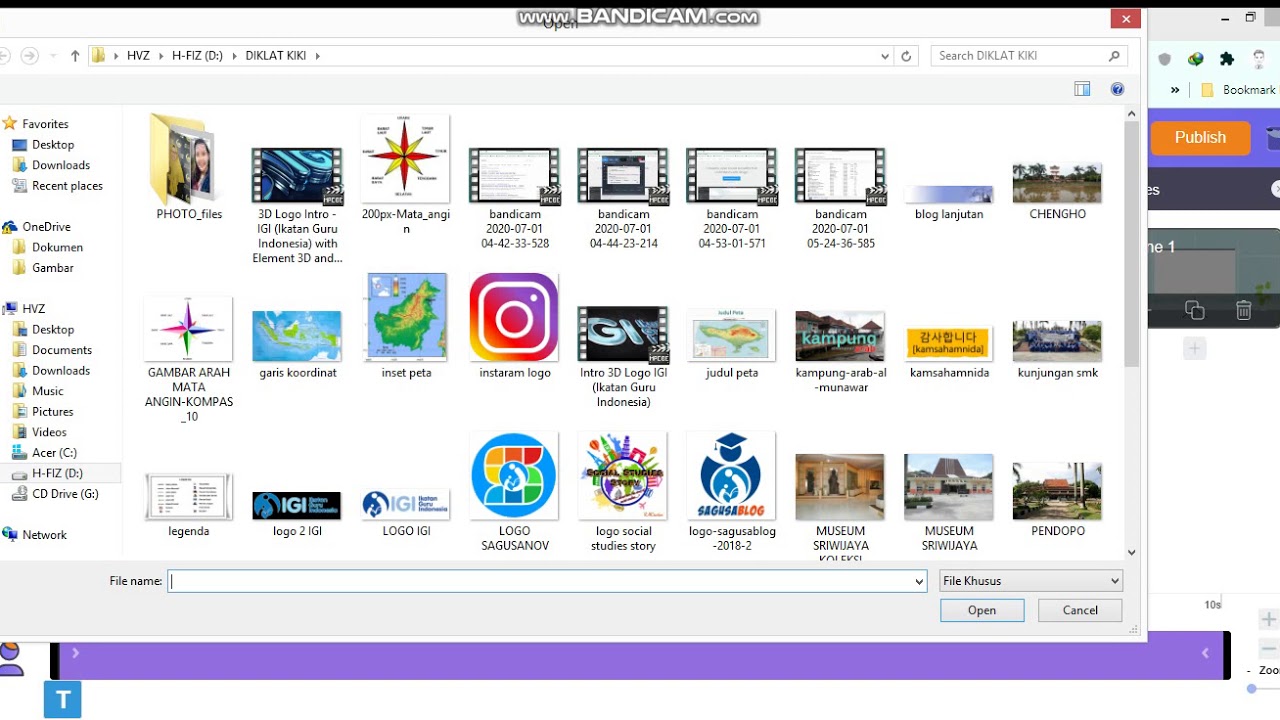The height and width of the screenshot is (720, 1280).
Task: Open Dokumen folder under OneDrive
Action: pyautogui.click(x=57, y=247)
